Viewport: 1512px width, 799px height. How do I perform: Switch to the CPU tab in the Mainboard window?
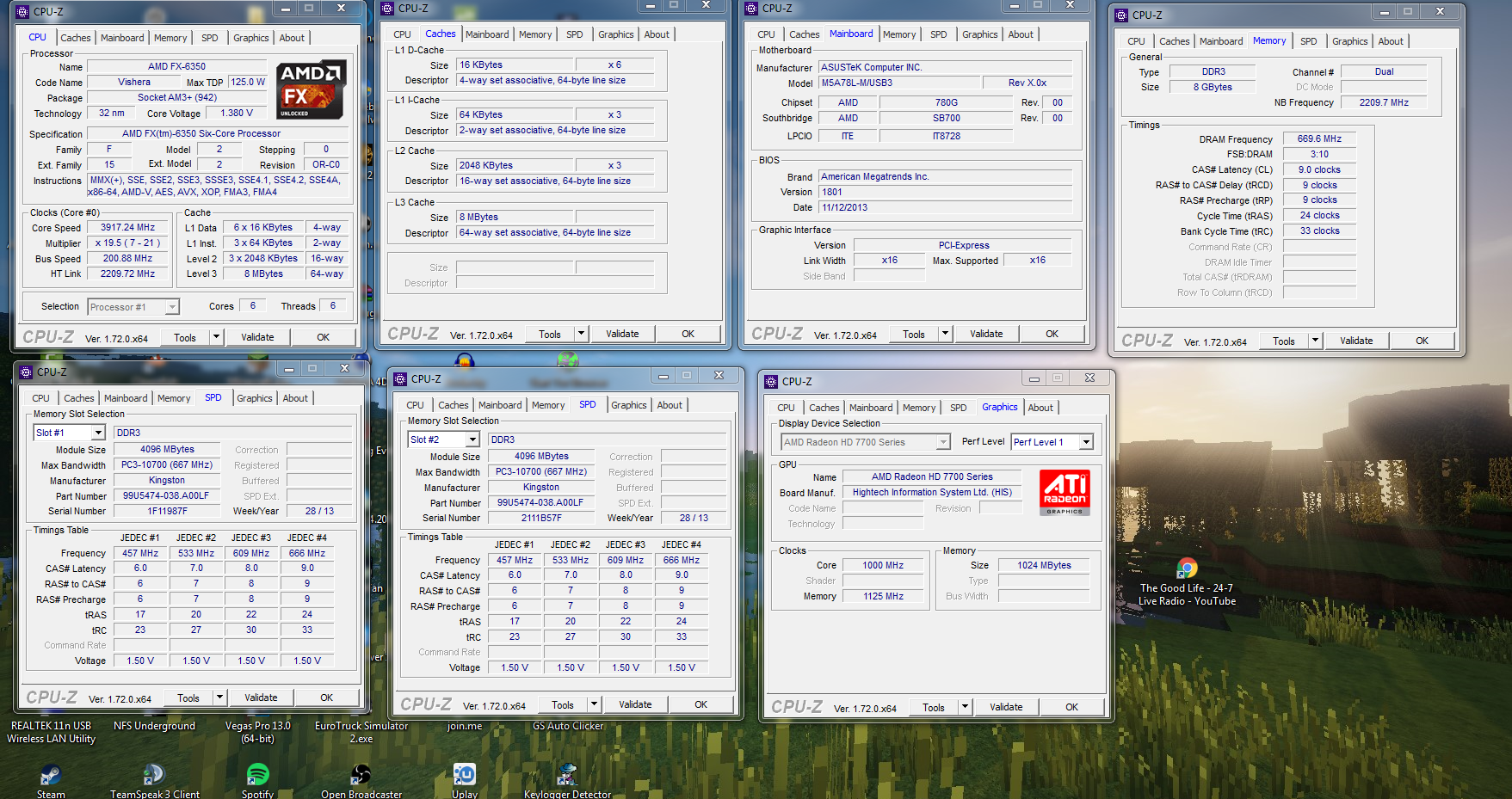click(x=766, y=34)
